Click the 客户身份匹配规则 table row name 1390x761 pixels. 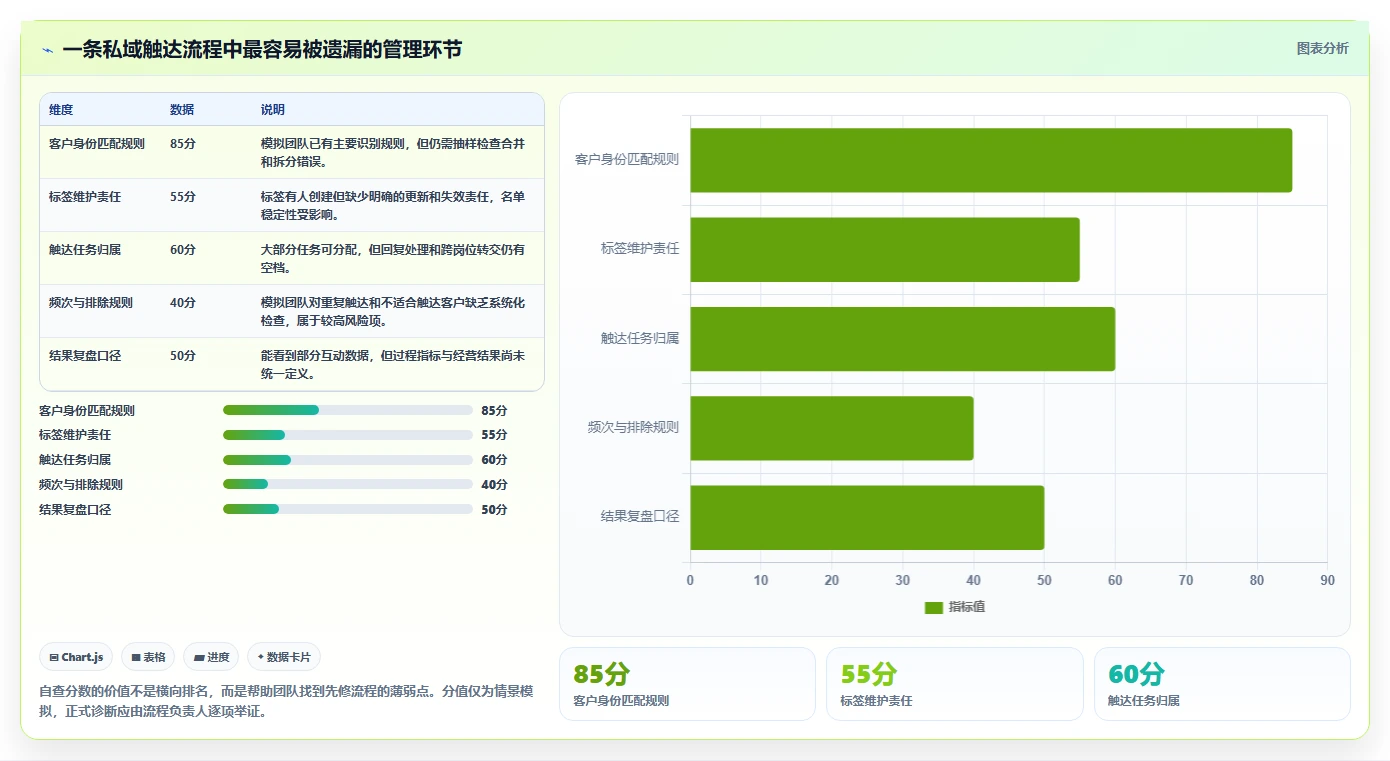coord(97,144)
